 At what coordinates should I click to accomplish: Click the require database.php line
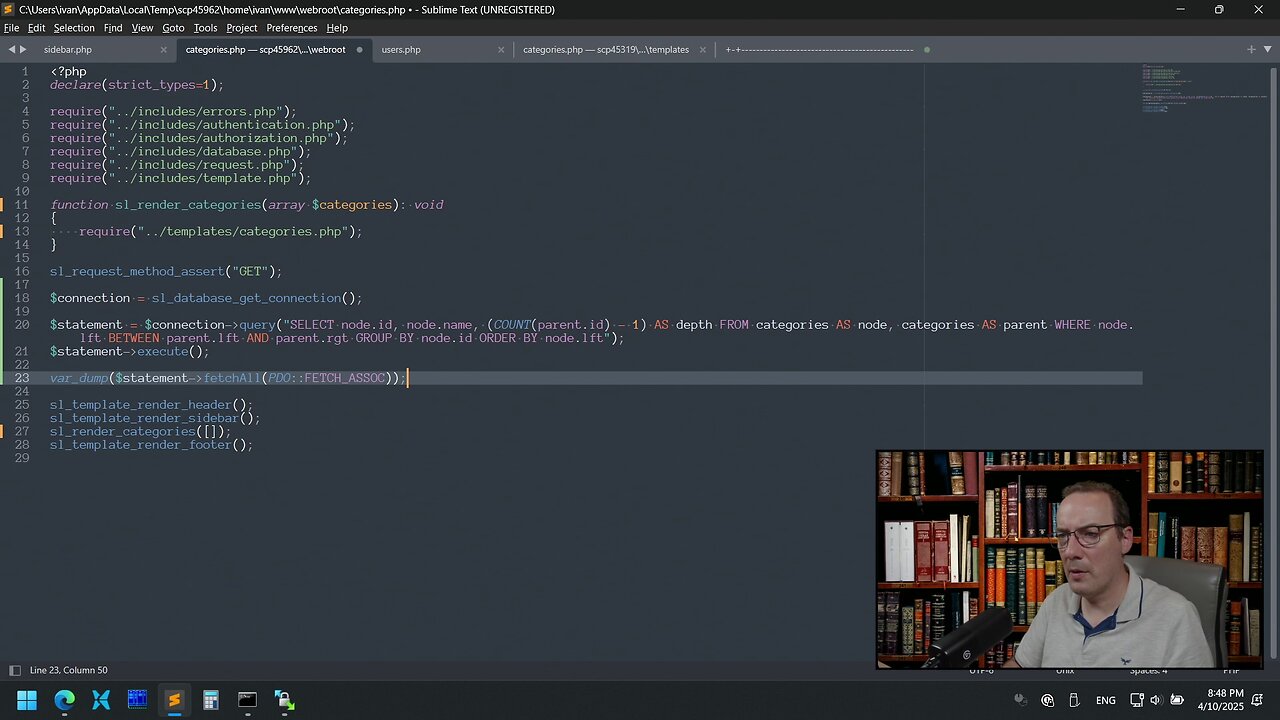pyautogui.click(x=180, y=152)
